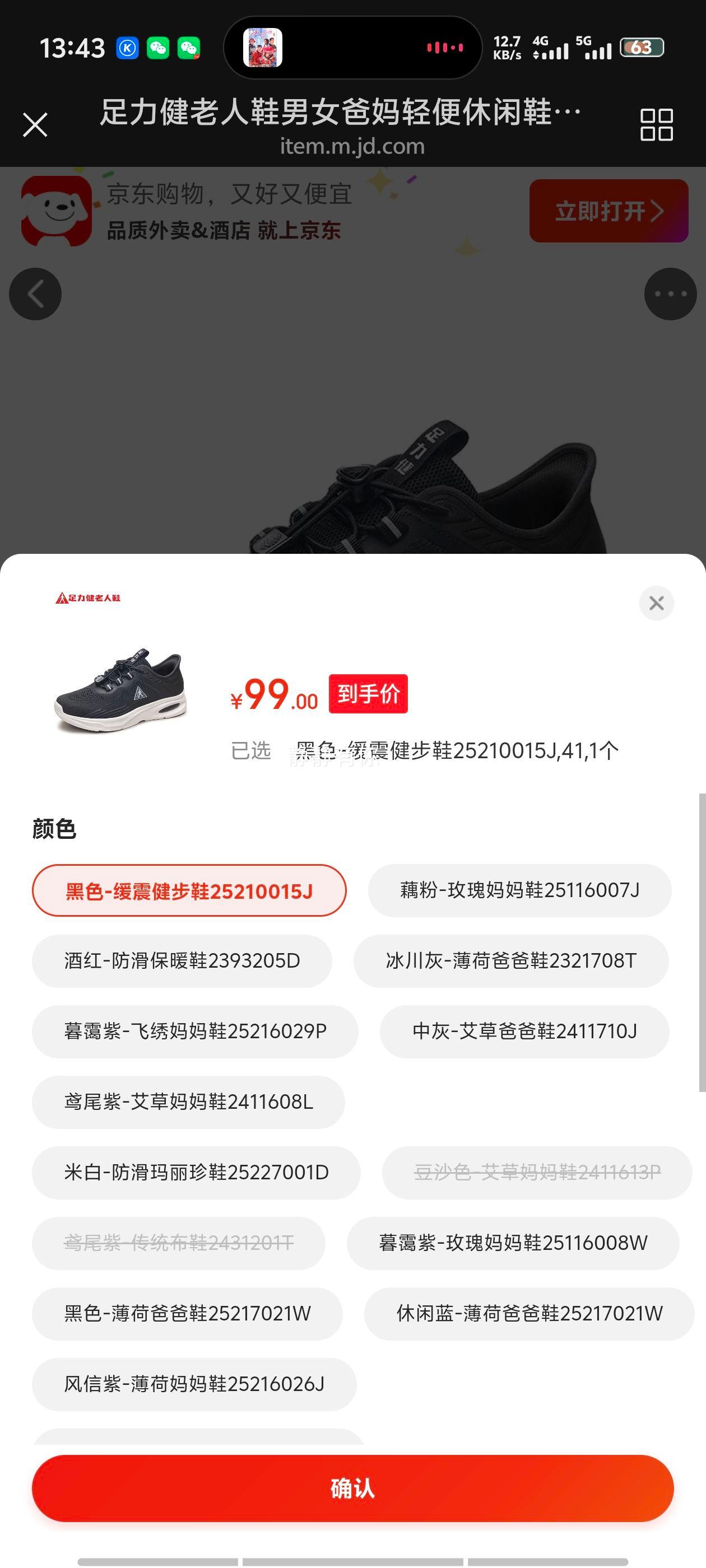Open the four-square tabs grid icon
The width and height of the screenshot is (706, 1568).
point(656,125)
